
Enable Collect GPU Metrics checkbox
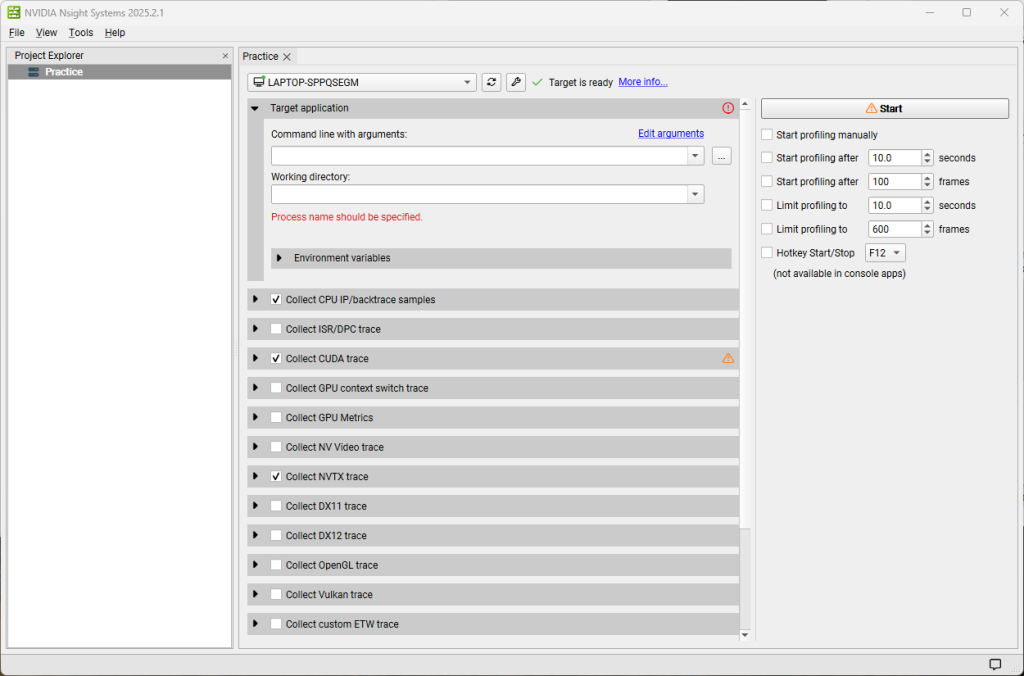click(x=276, y=417)
